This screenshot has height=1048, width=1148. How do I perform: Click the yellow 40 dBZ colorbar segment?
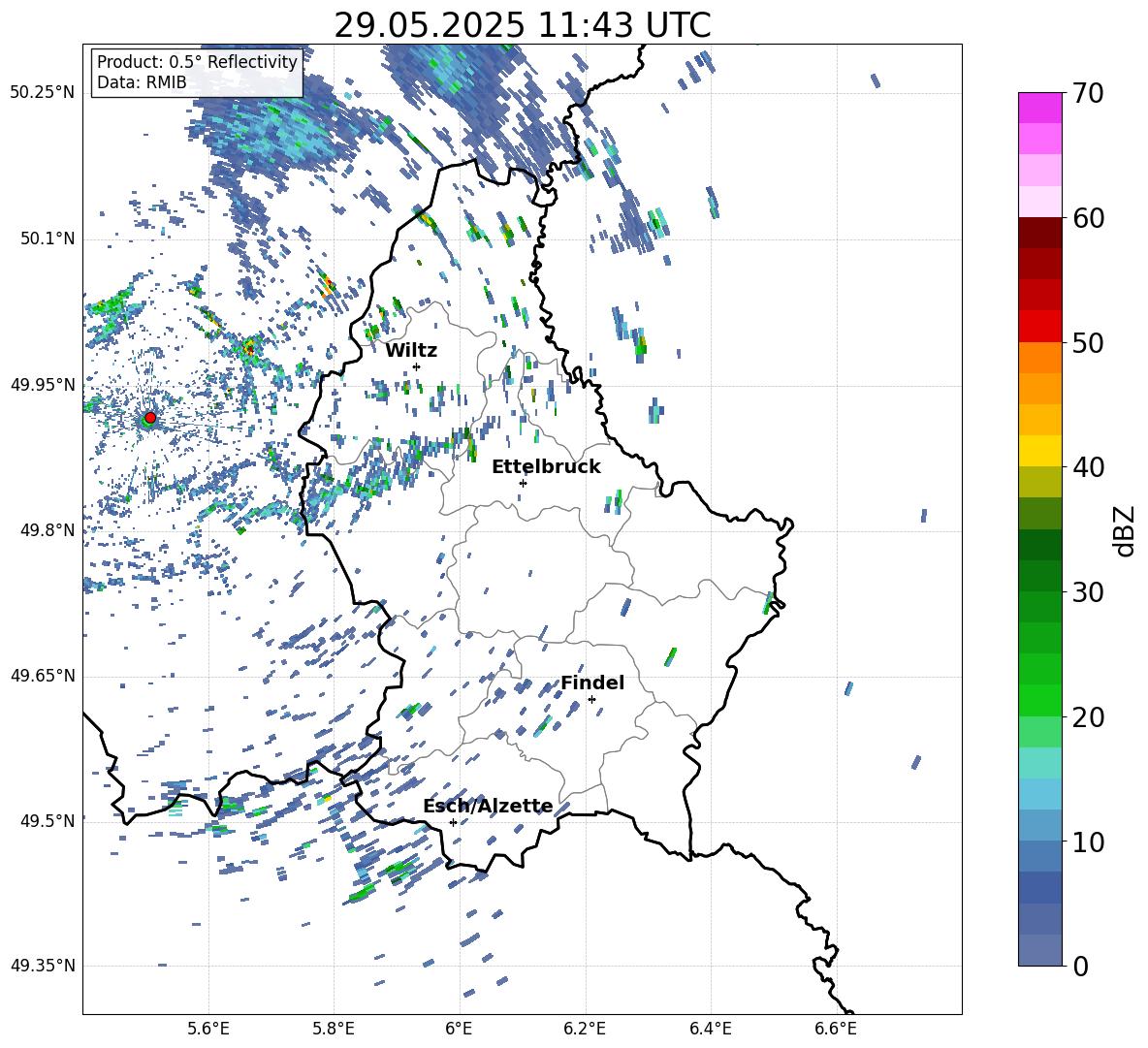pyautogui.click(x=1039, y=451)
